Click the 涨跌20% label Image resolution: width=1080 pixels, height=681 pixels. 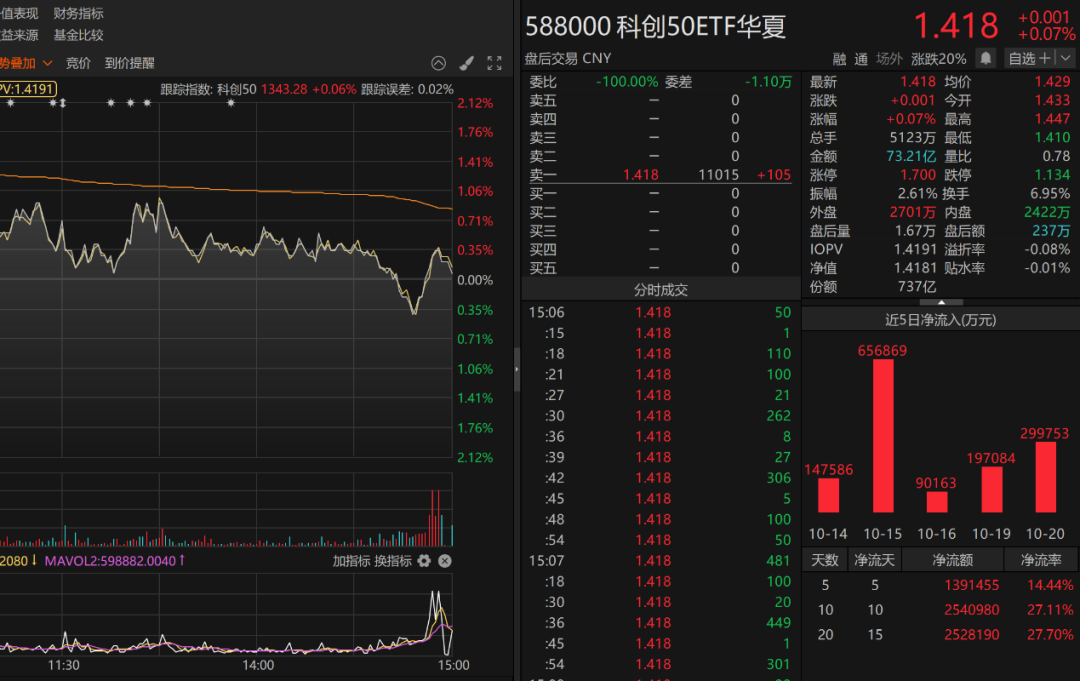tap(938, 59)
